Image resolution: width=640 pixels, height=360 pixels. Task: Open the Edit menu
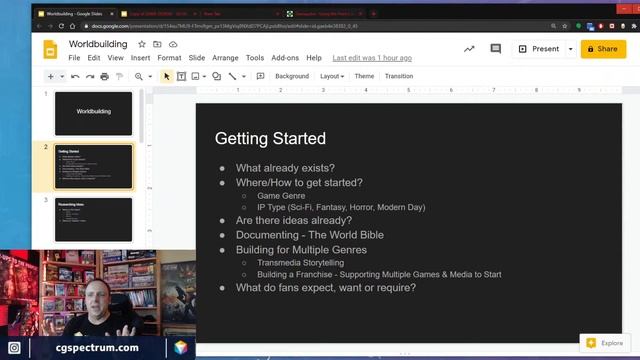(x=94, y=58)
